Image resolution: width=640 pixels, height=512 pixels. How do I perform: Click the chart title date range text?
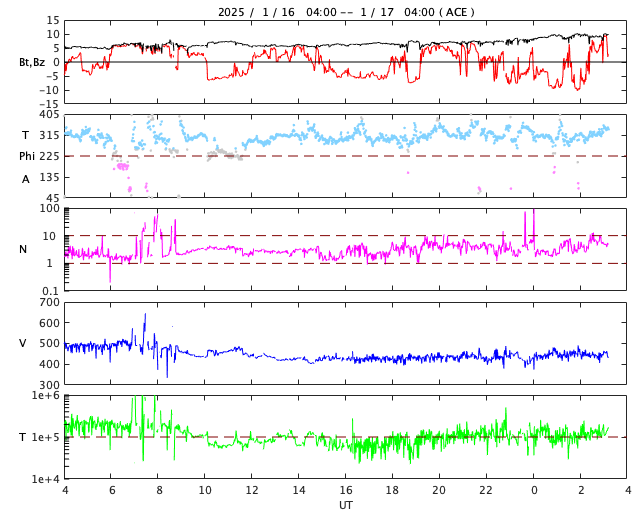[346, 12]
